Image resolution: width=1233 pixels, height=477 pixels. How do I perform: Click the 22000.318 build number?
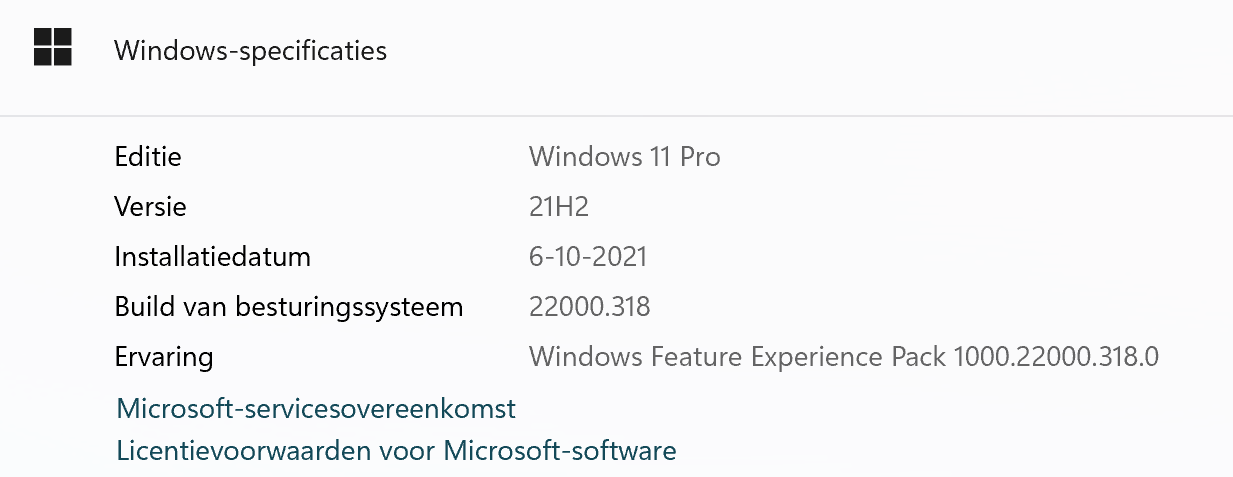tap(590, 307)
